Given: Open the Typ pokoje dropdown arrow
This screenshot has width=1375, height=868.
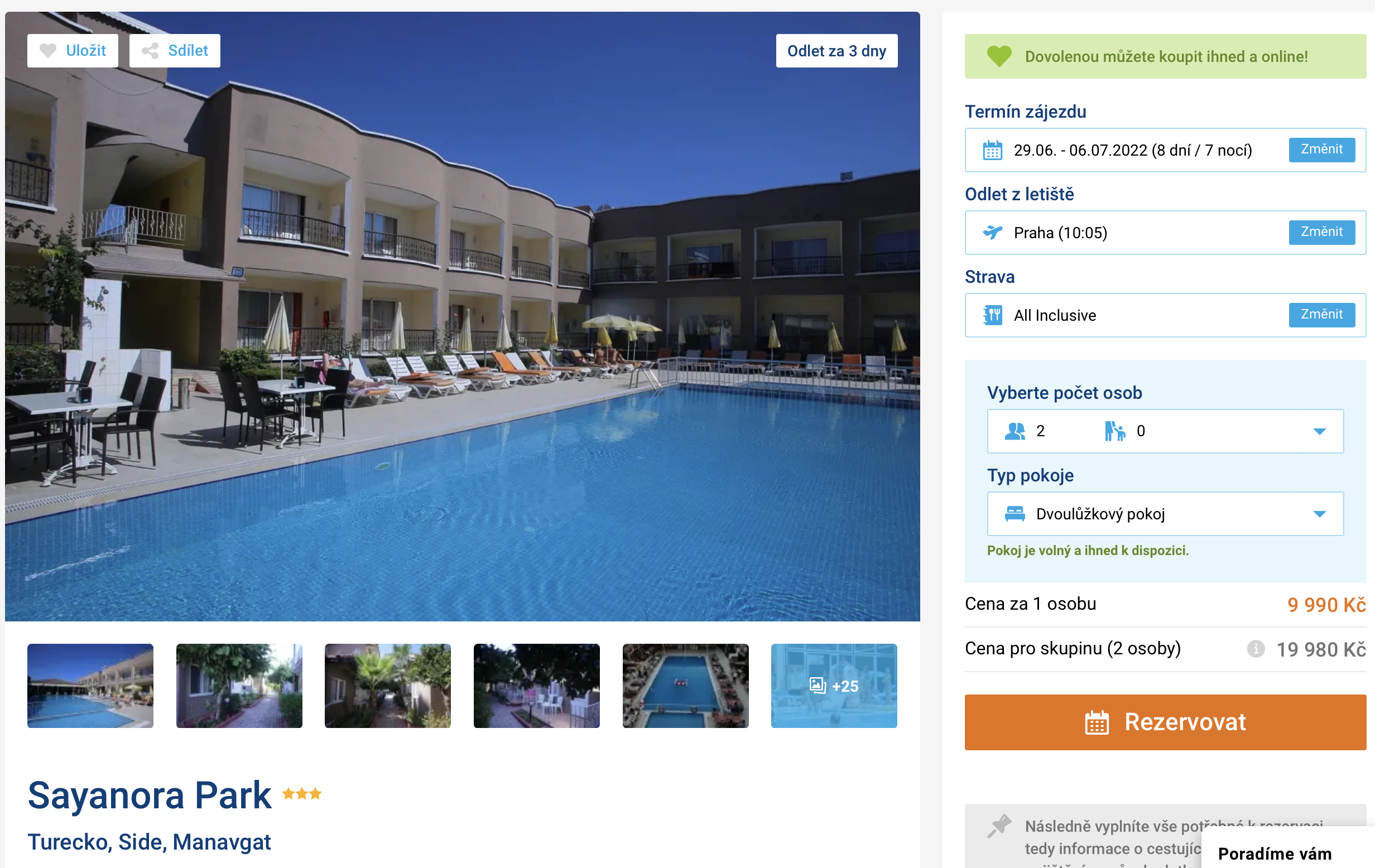Looking at the screenshot, I should [x=1319, y=514].
